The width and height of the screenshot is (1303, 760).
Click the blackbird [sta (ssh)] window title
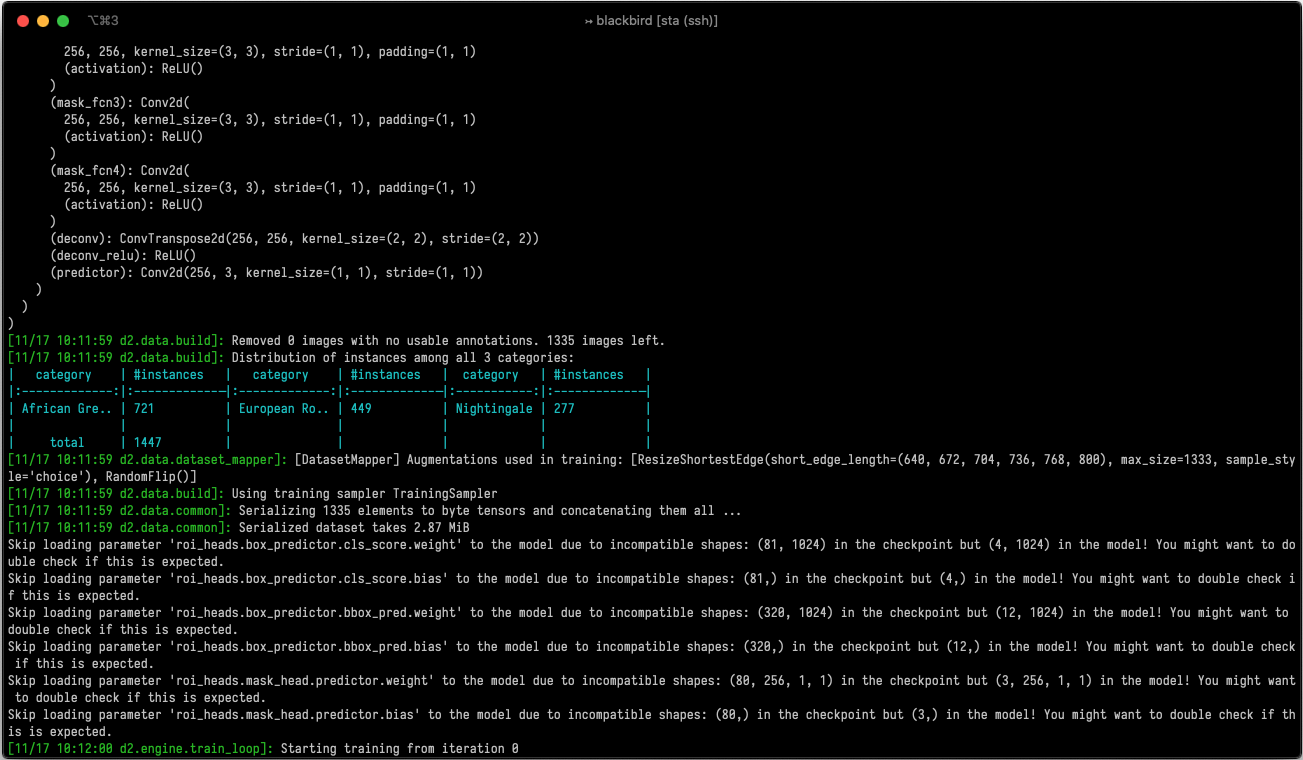click(x=651, y=21)
